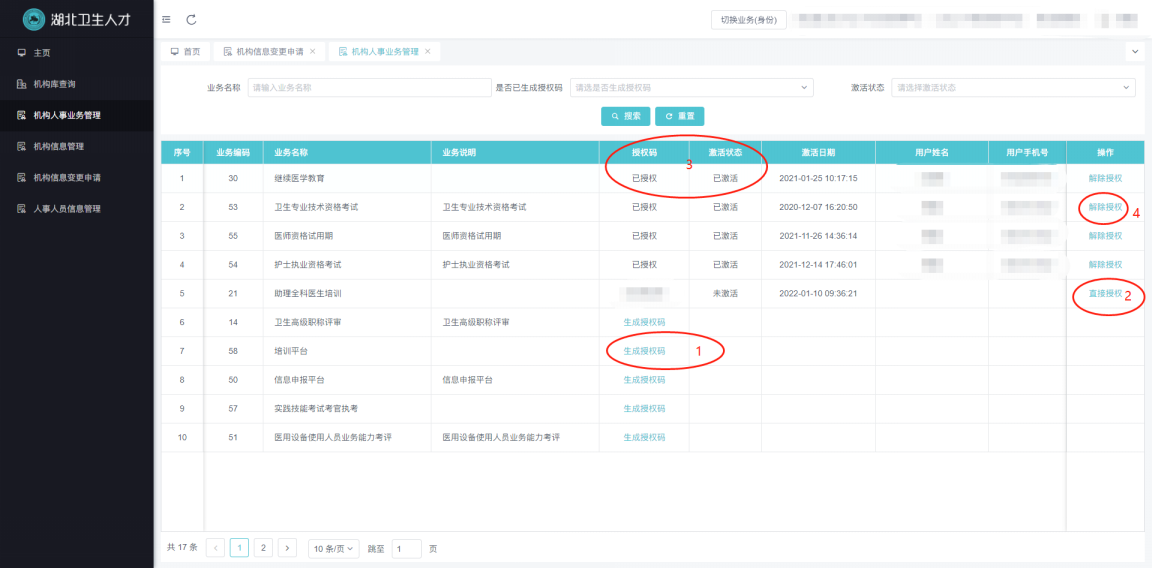
Task: Open 人事人员信息管理 in the sidebar
Action: 66,209
